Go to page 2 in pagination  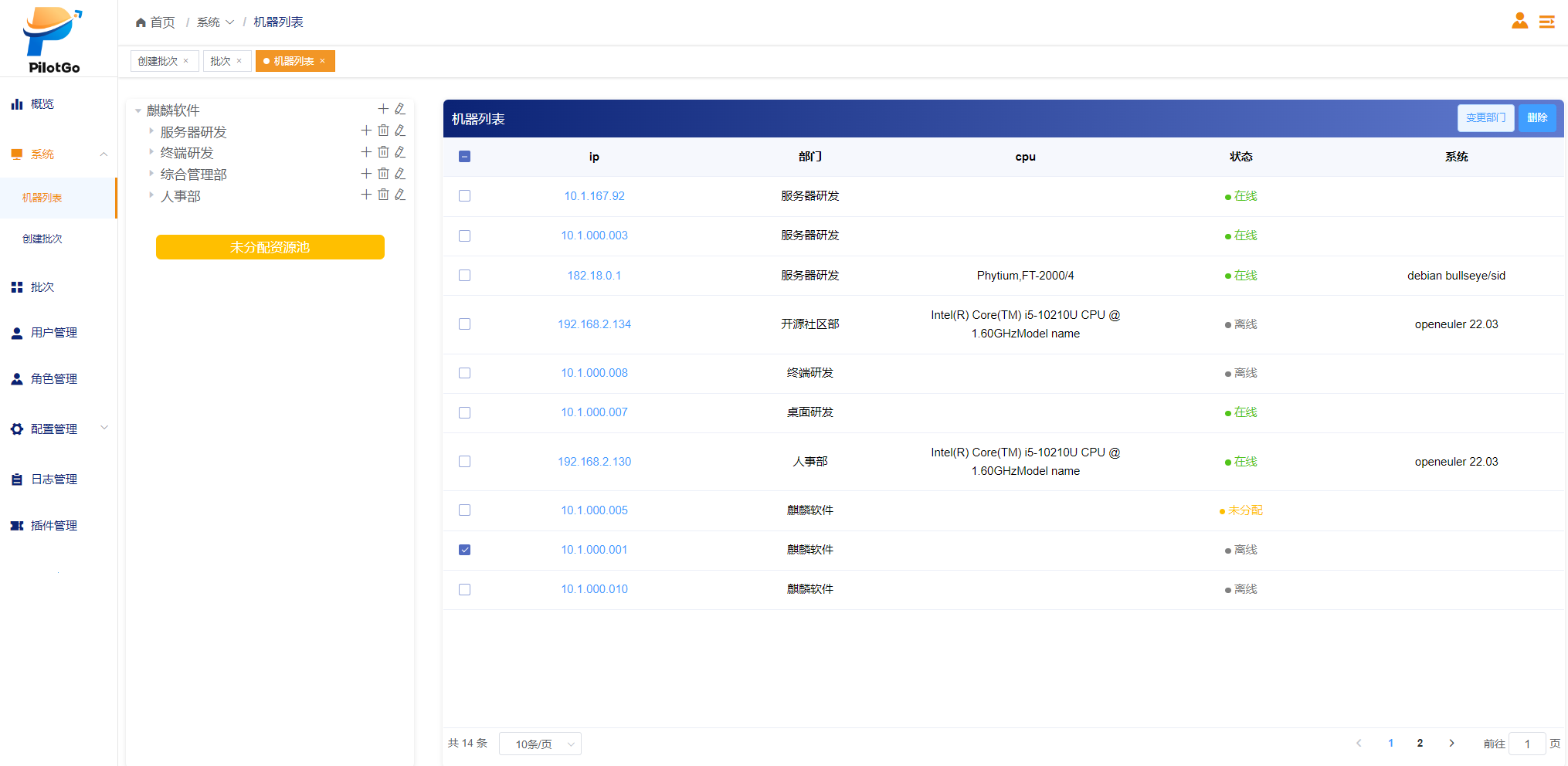point(1420,743)
